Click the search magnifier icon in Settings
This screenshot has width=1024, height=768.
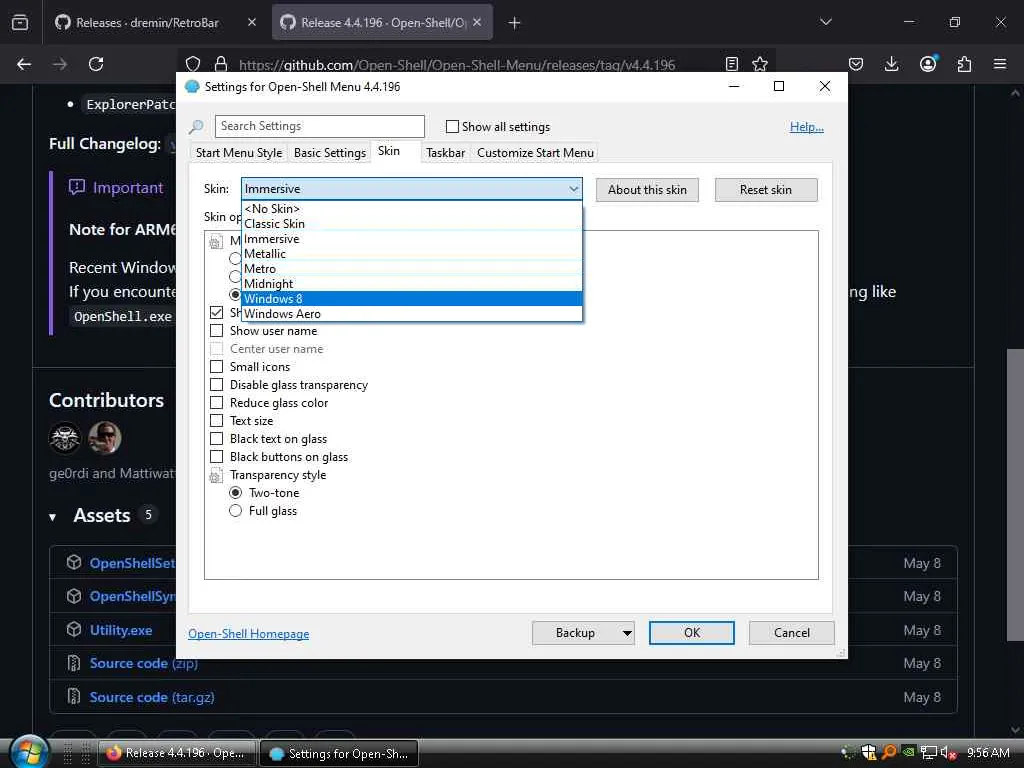[196, 127]
